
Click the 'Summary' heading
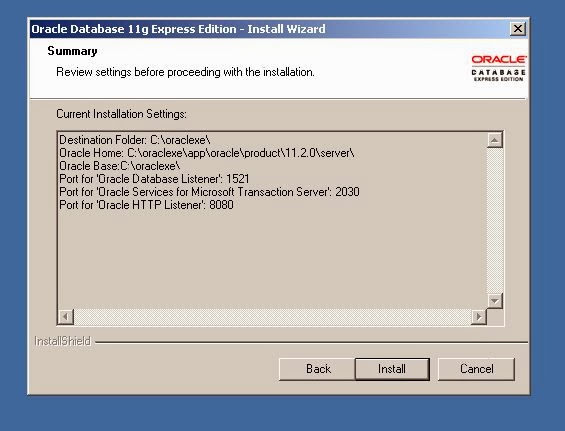pyautogui.click(x=72, y=51)
